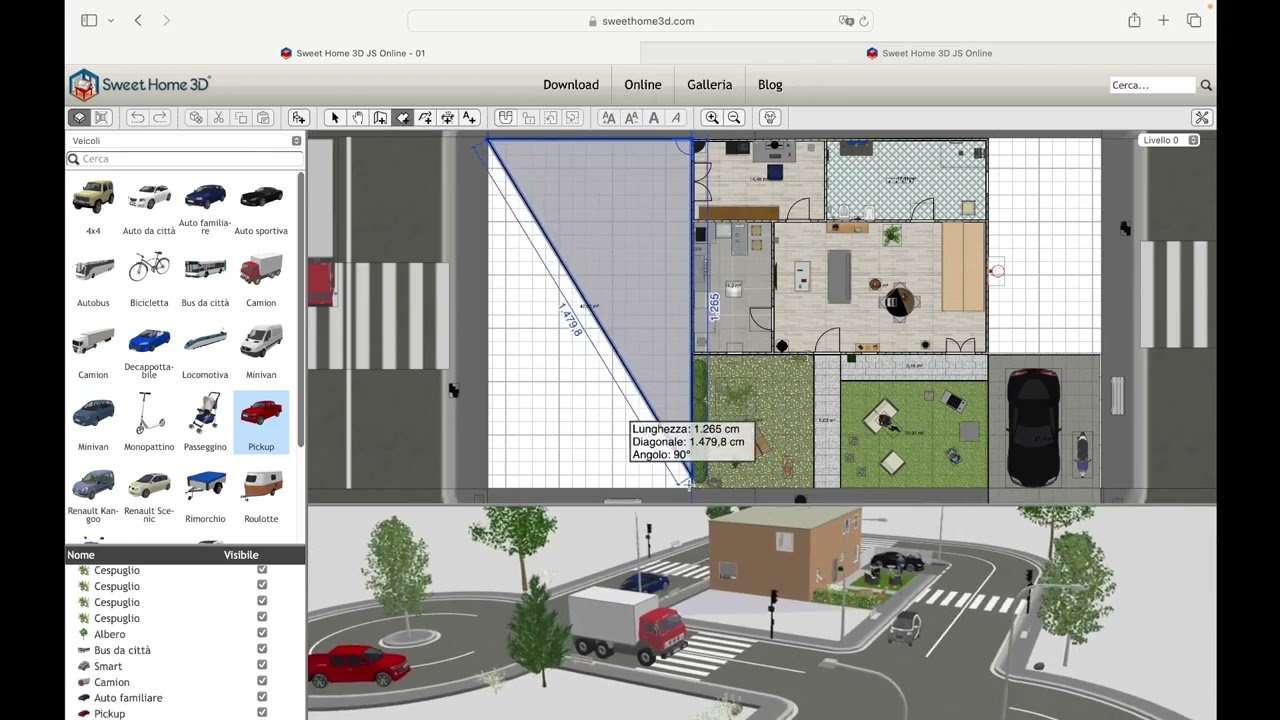Select the pan hand tool
1280x720 pixels.
(358, 118)
